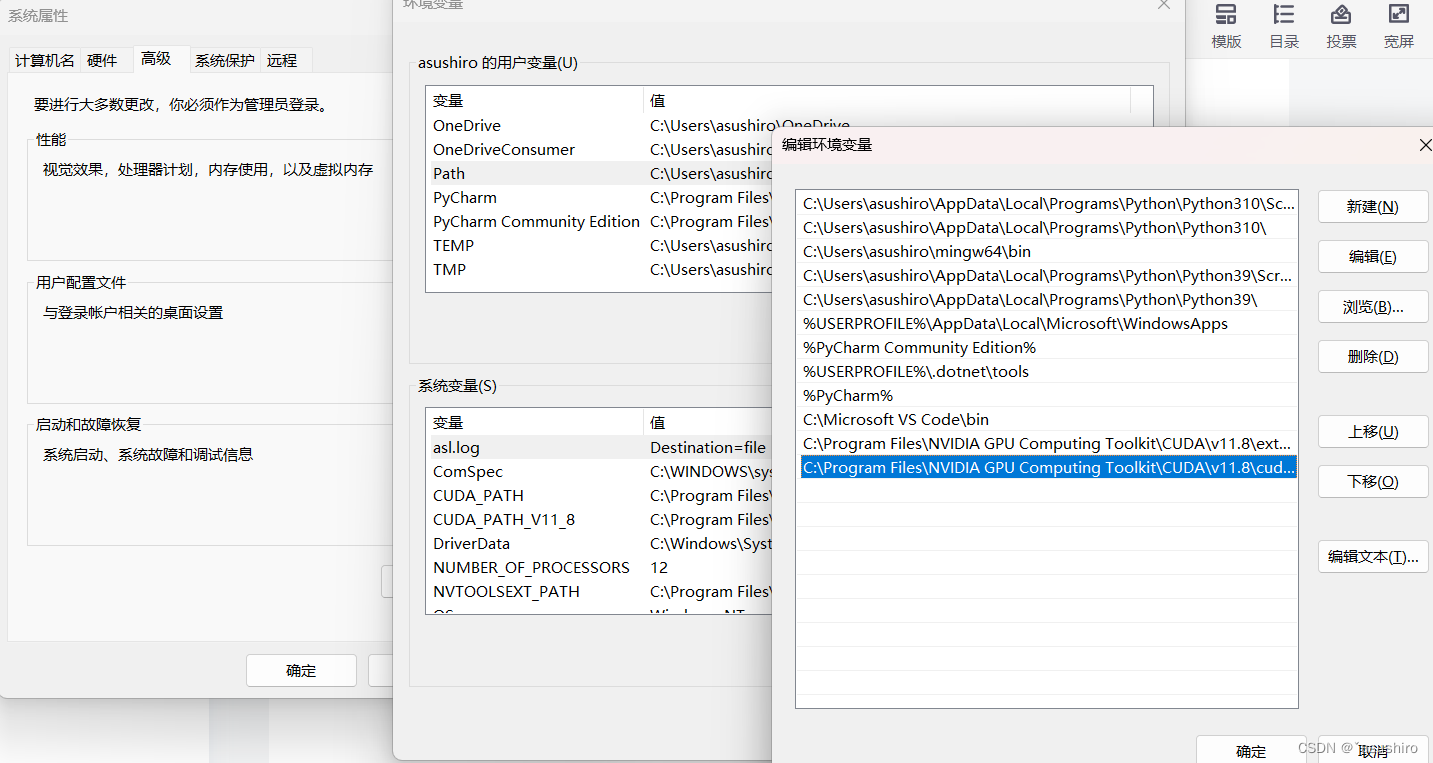Select the Microsoft\WindowsApps path entry

click(1047, 324)
